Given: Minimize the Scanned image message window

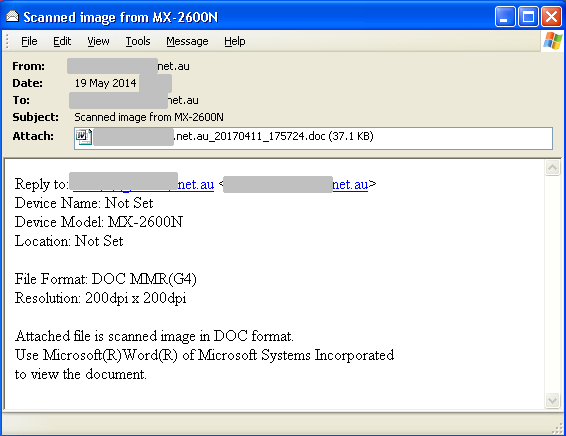Looking at the screenshot, I should 505,17.
